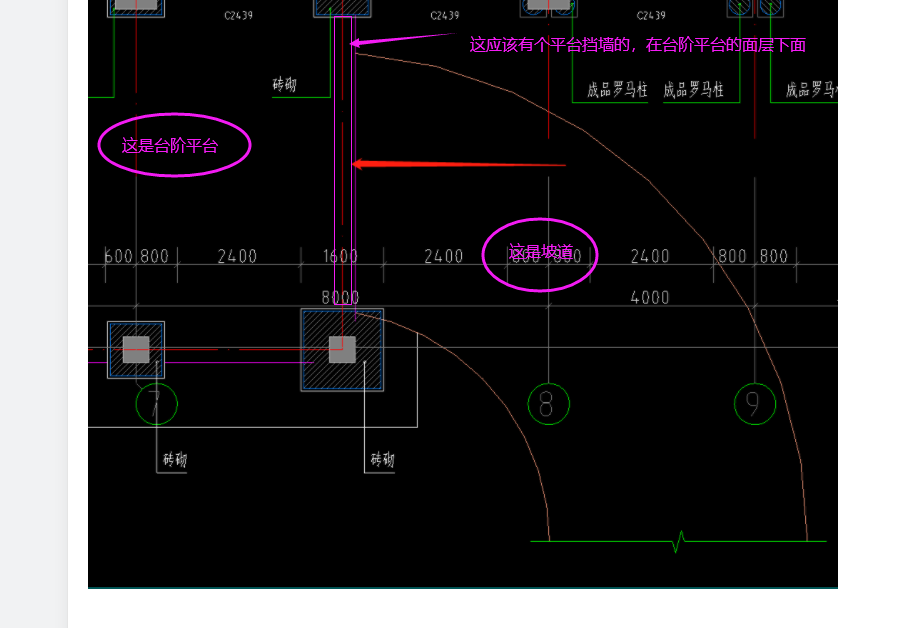The height and width of the screenshot is (628, 903).
Task: Click axis bubble number 9
Action: tap(755, 404)
